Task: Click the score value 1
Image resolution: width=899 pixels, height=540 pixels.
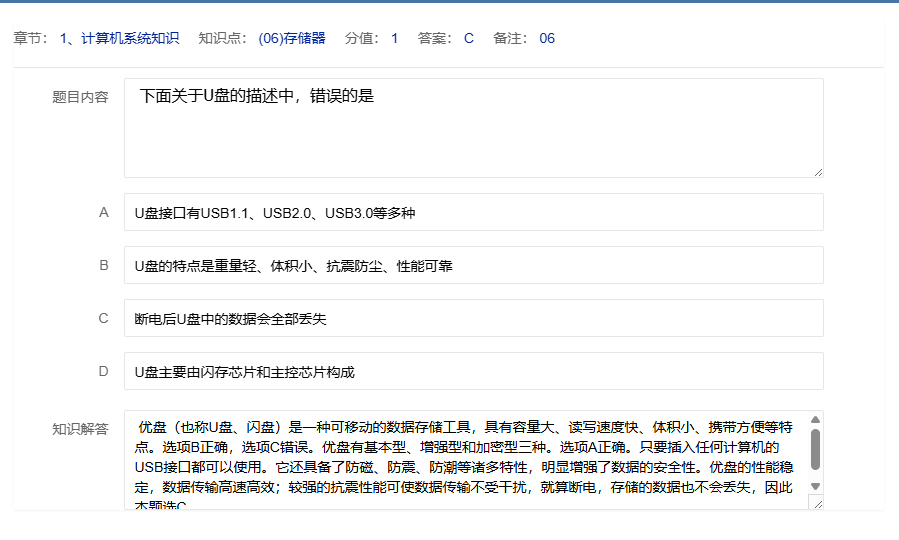Action: point(394,39)
